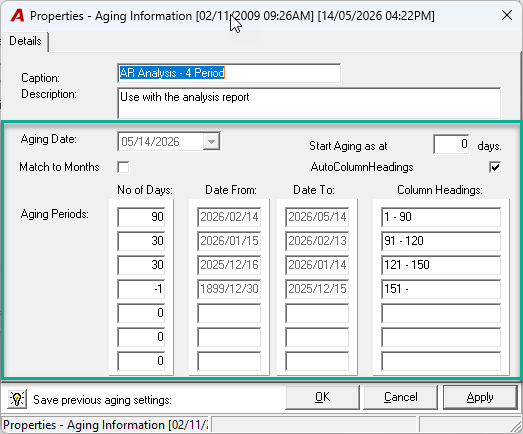Screen dimensions: 523x434
Task: Click the Caption field AR Analysis
Action: 229,73
